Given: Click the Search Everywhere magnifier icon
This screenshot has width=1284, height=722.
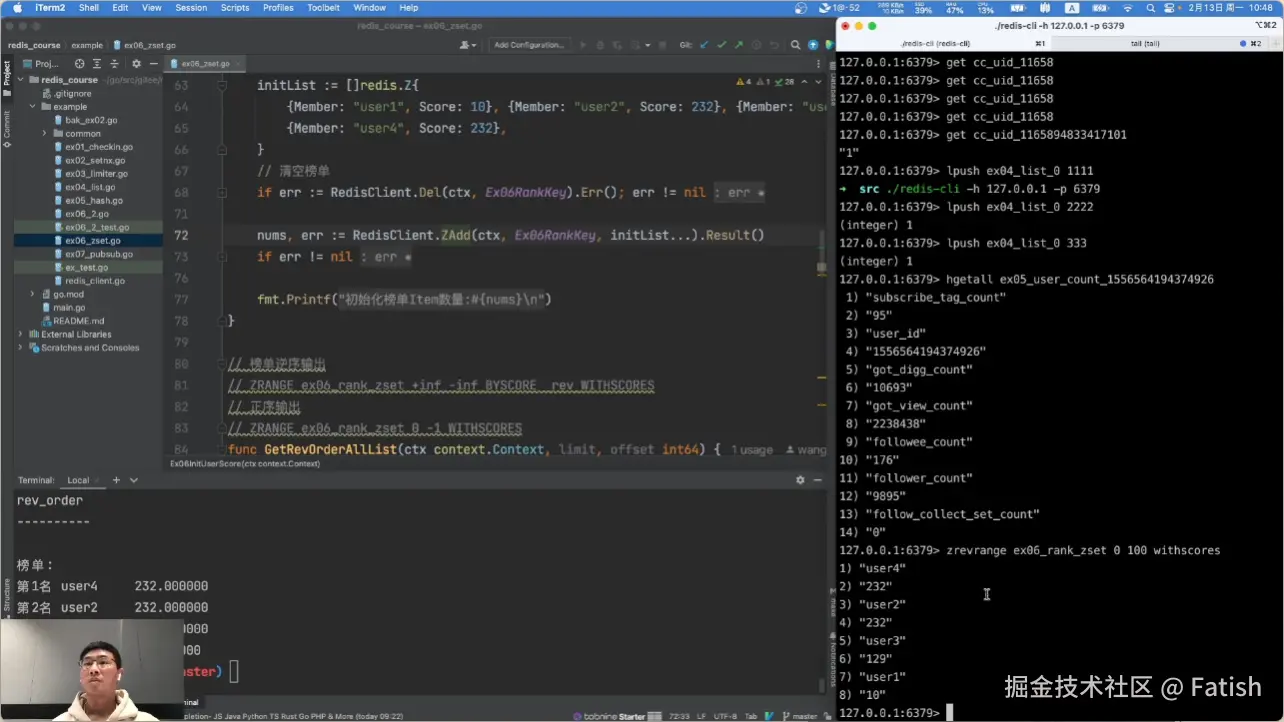Looking at the screenshot, I should pyautogui.click(x=795, y=45).
